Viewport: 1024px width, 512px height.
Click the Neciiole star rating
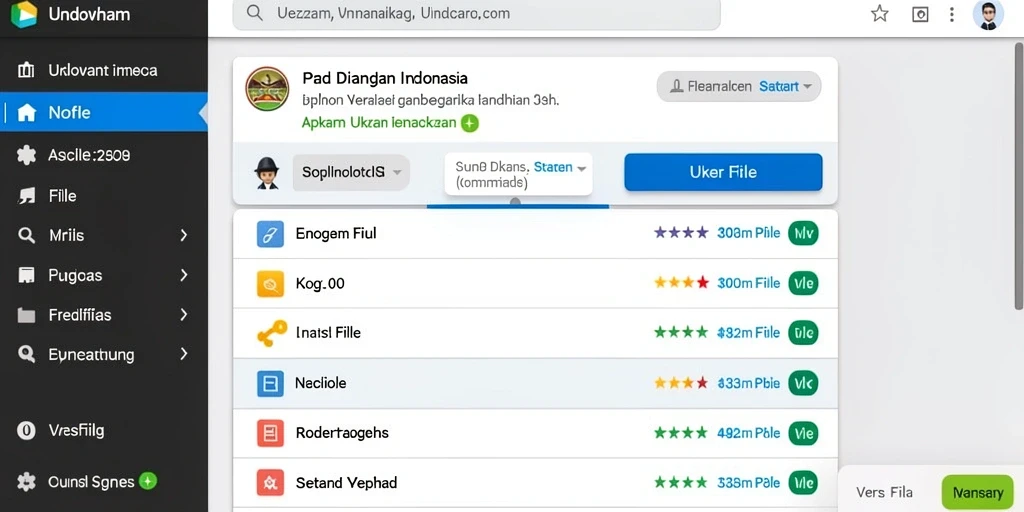coord(681,383)
